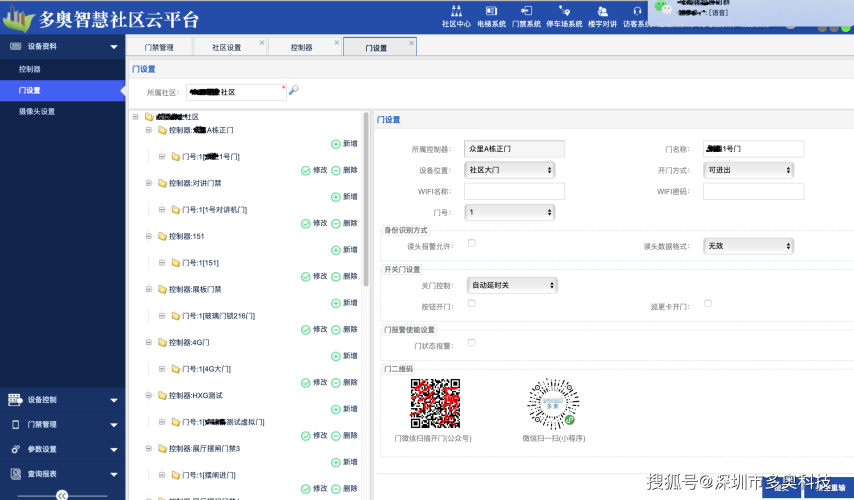
Task: Toggle the 按钮开门 checkbox
Action: pos(472,303)
